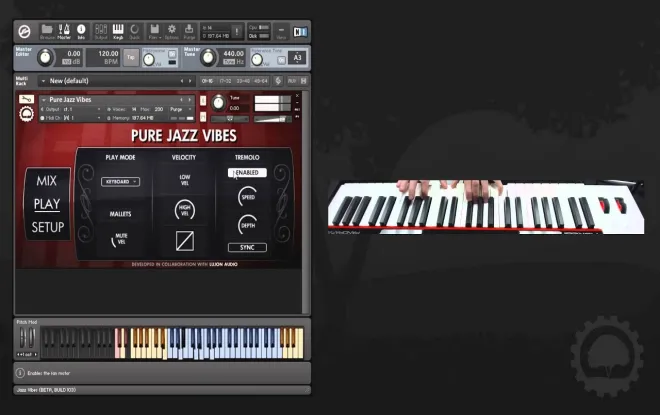Viewport: 660px width, 415px height.
Task: Open the reference tone A3 note selector
Action: pyautogui.click(x=297, y=58)
